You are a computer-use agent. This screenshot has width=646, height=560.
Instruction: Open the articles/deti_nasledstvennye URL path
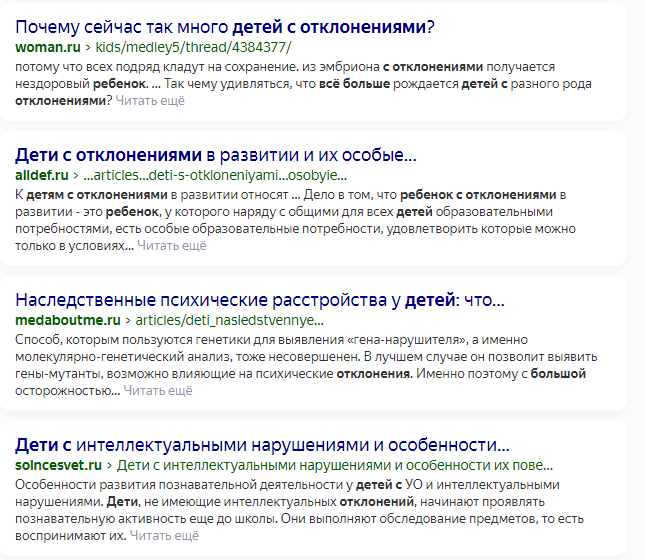(x=229, y=321)
